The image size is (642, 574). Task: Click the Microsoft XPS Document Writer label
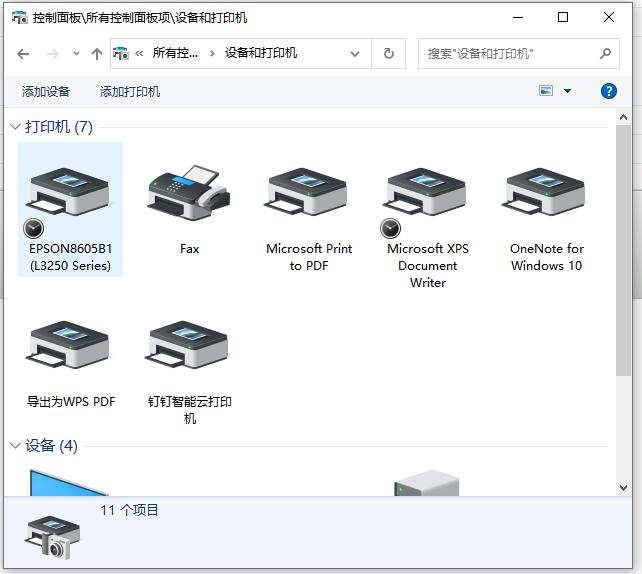(x=428, y=265)
